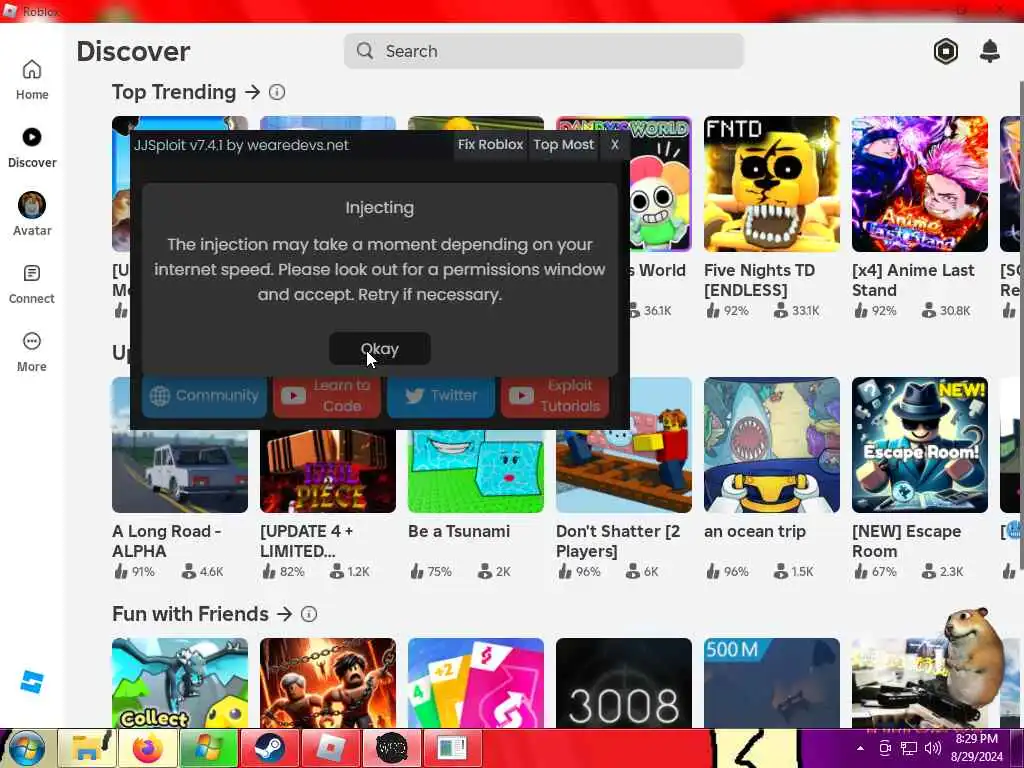Image resolution: width=1024 pixels, height=768 pixels.
Task: Open the 500M game thumbnail
Action: point(772,682)
